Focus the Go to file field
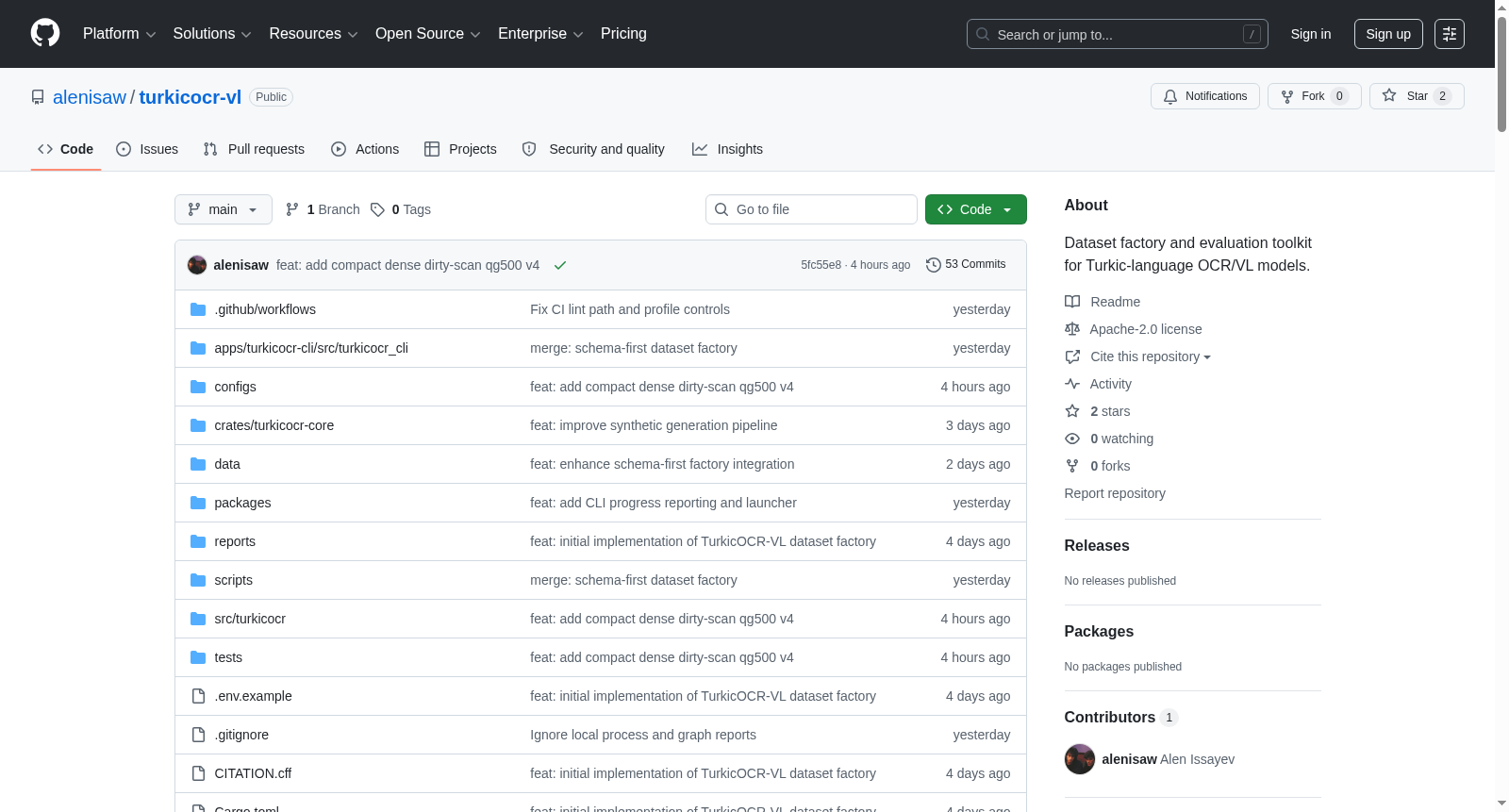 [811, 209]
